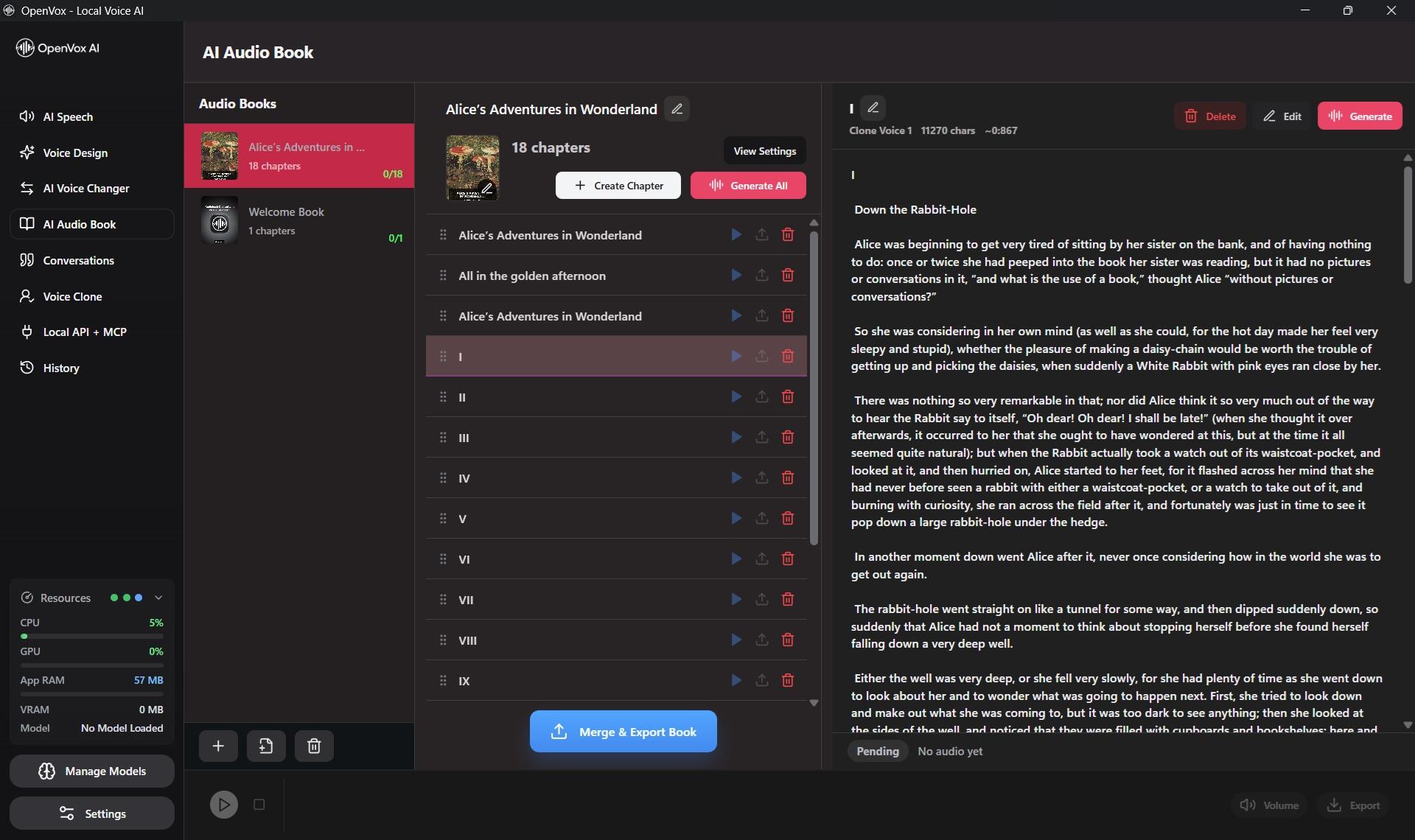Click Pending status badge
This screenshot has height=840, width=1415.
pyautogui.click(x=877, y=751)
